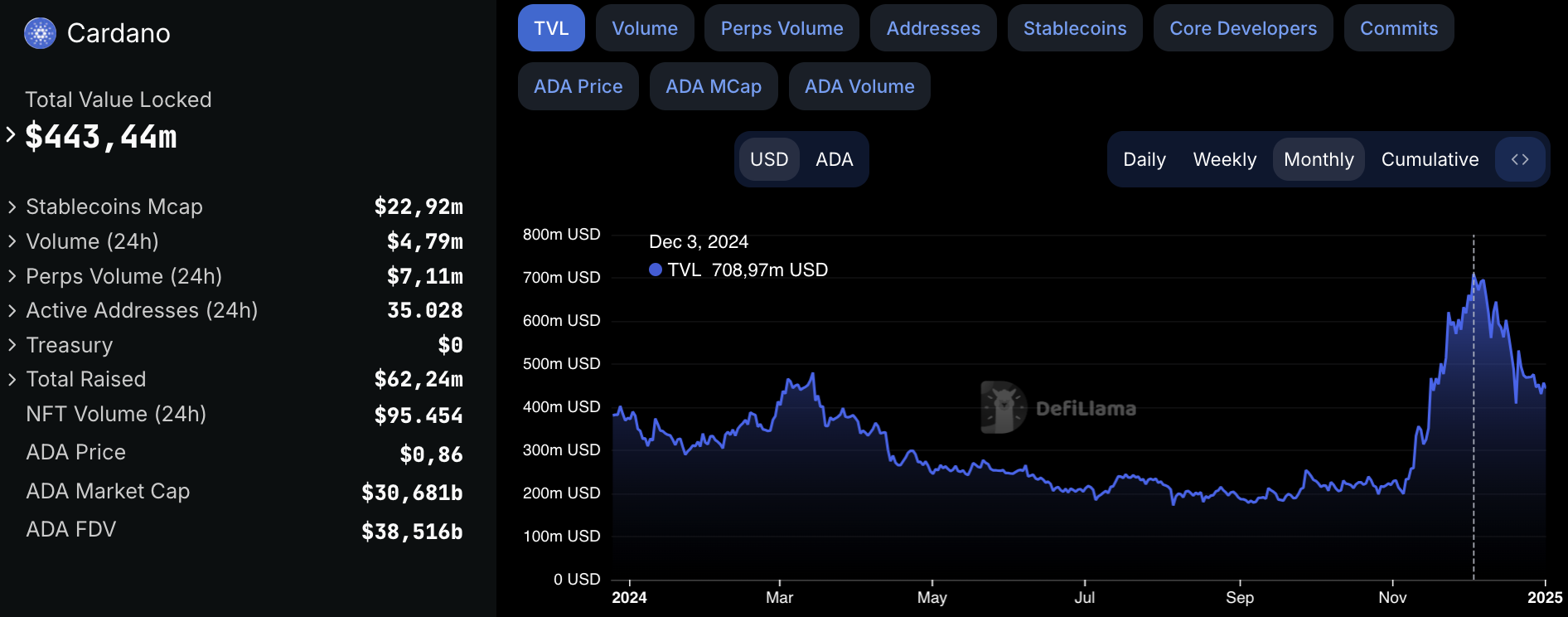This screenshot has width=1568, height=617.
Task: Click the $4,79m Volume value
Action: click(425, 241)
